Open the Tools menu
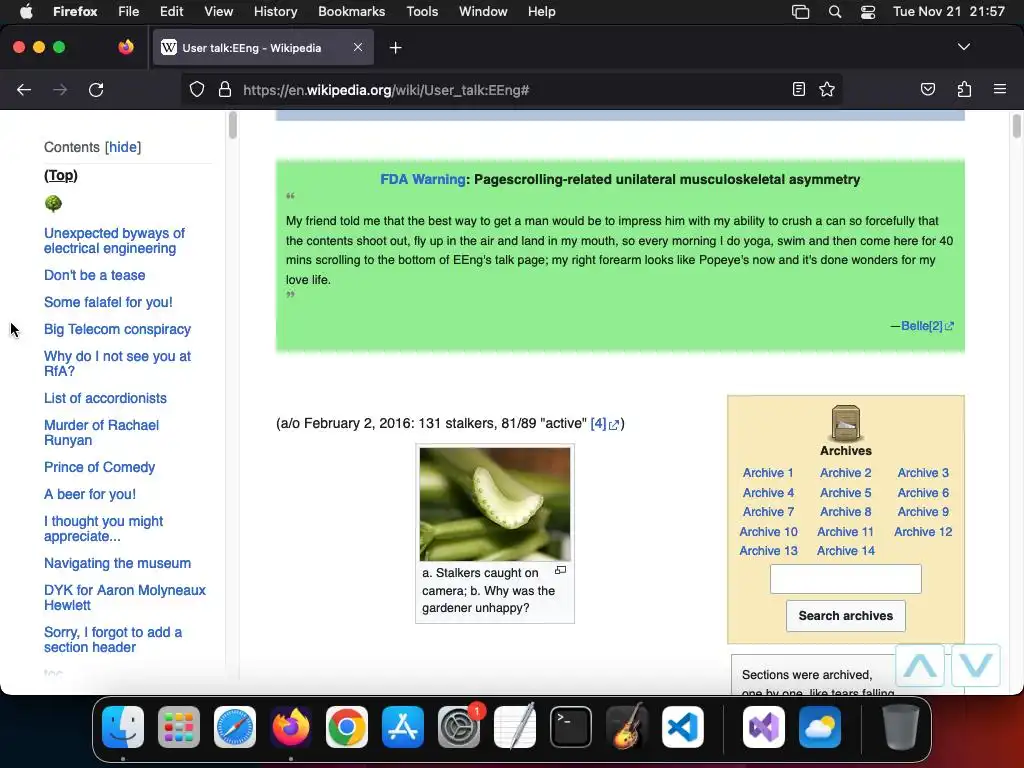 (422, 12)
